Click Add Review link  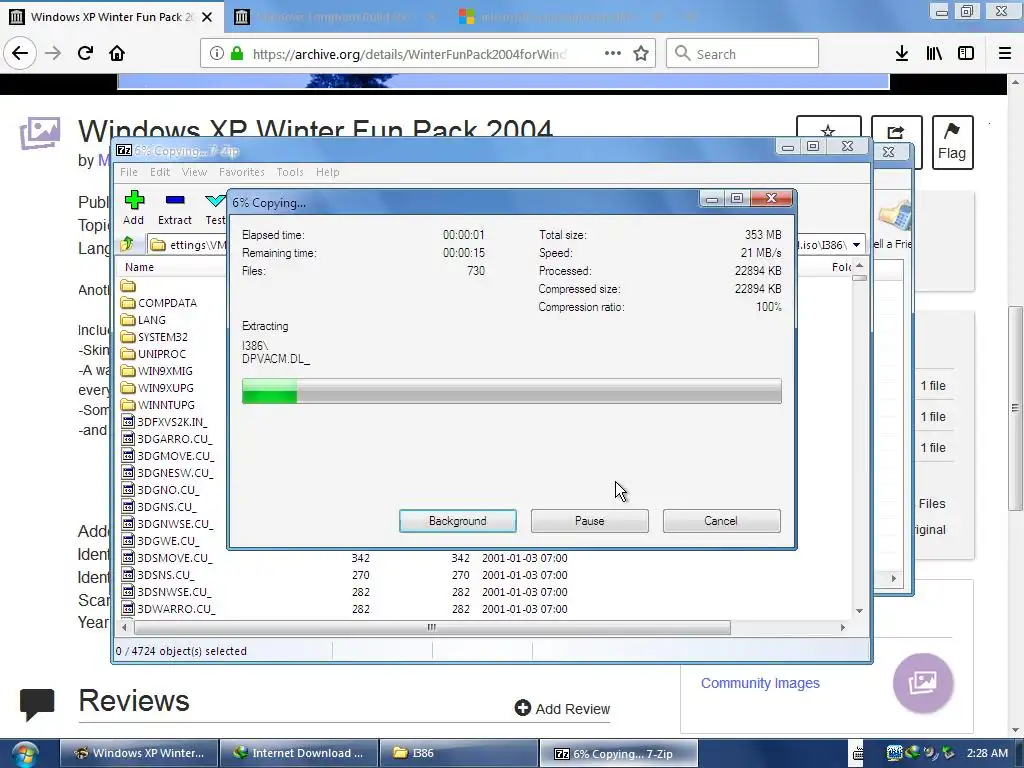point(562,709)
